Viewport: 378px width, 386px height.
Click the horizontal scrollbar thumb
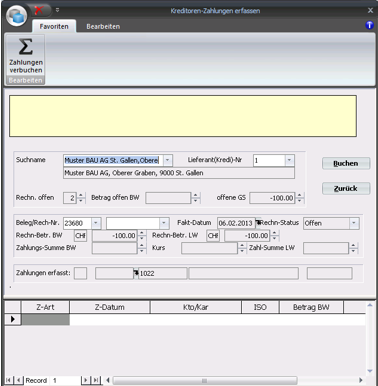point(205,380)
